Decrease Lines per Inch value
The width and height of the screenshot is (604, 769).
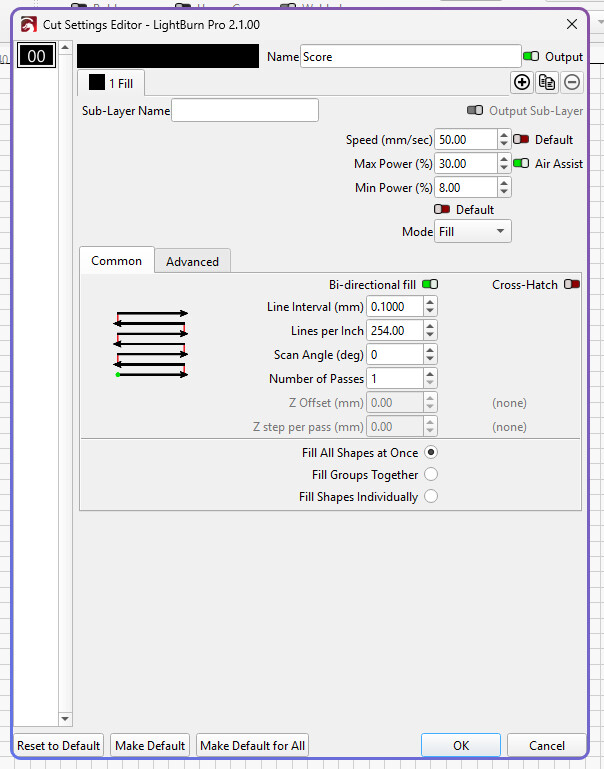pos(430,335)
